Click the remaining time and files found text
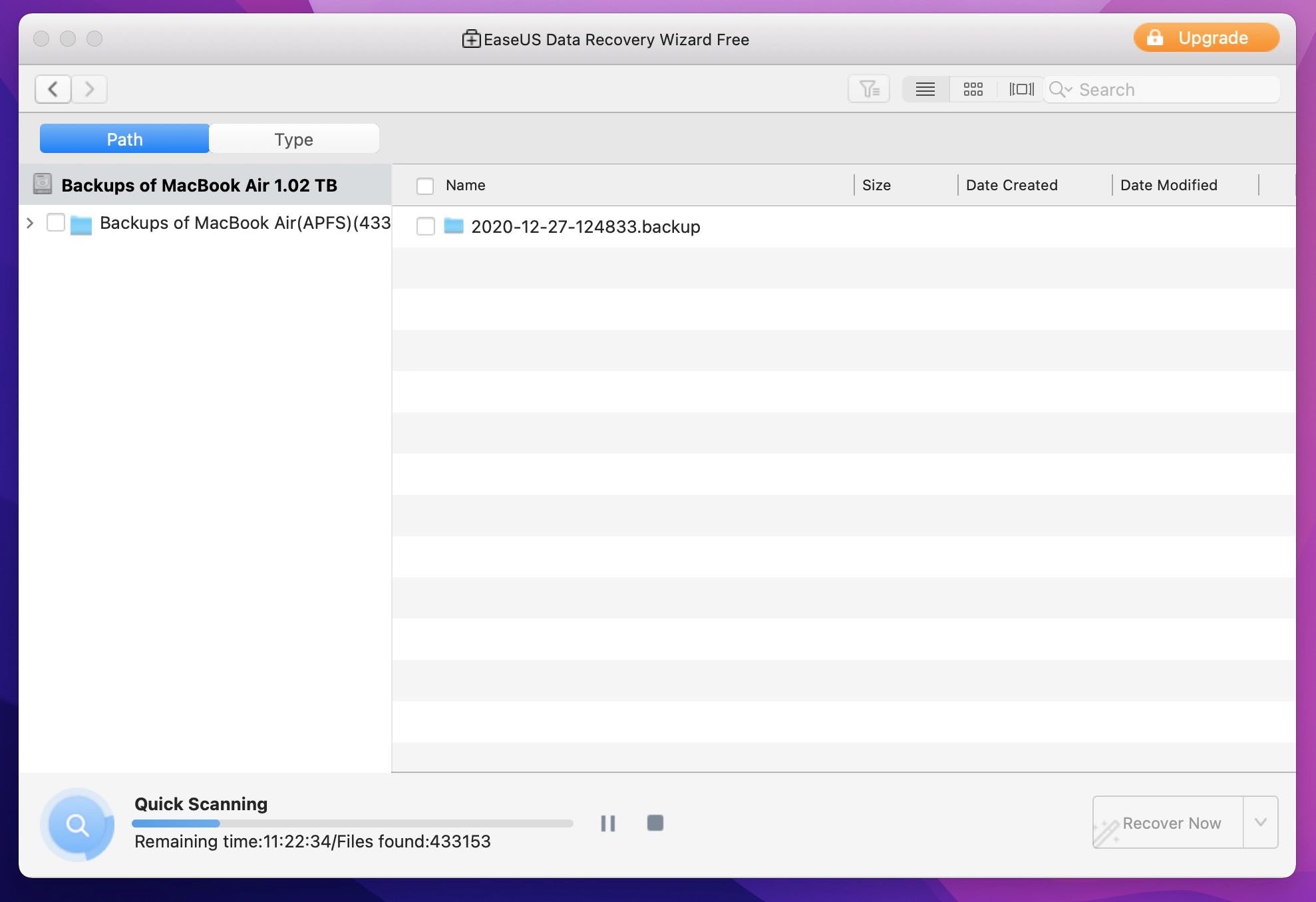The width and height of the screenshot is (1316, 902). (x=313, y=841)
